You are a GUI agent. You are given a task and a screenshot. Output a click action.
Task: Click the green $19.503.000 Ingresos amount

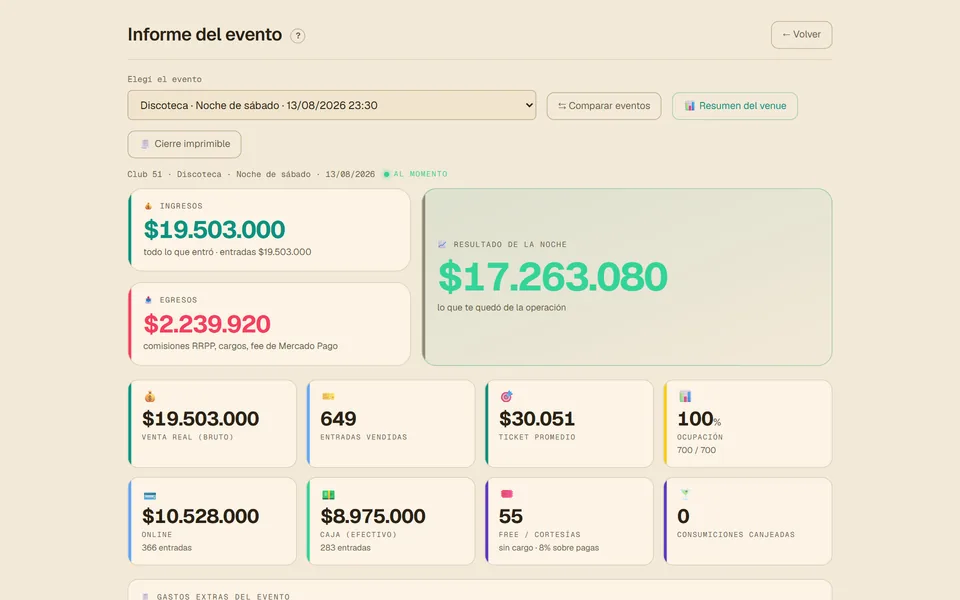click(214, 230)
